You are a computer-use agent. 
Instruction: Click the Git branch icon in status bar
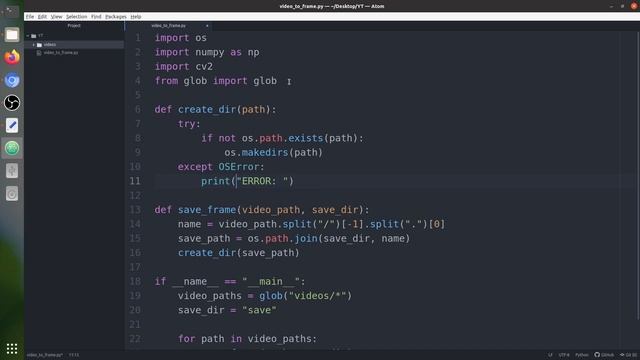(x=622, y=355)
